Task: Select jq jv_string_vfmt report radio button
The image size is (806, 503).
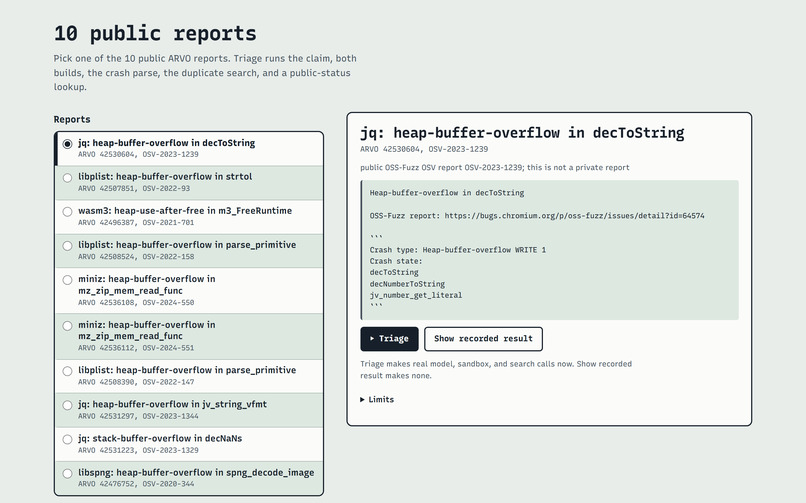Action: (x=67, y=405)
